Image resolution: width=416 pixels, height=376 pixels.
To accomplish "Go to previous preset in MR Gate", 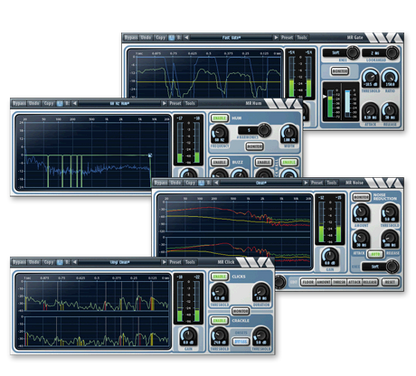I will pyautogui.click(x=186, y=37).
